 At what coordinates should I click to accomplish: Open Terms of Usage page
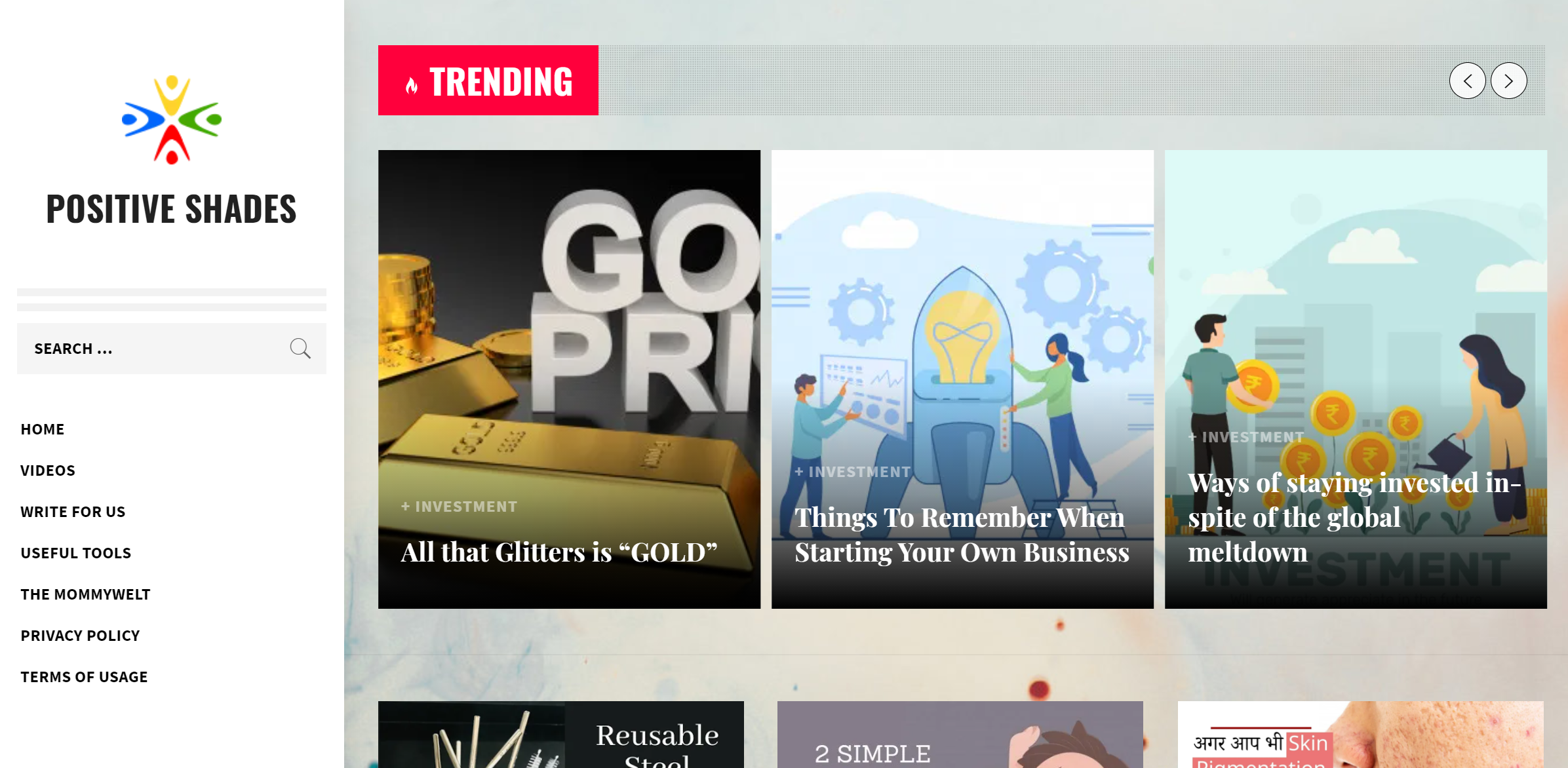(84, 677)
